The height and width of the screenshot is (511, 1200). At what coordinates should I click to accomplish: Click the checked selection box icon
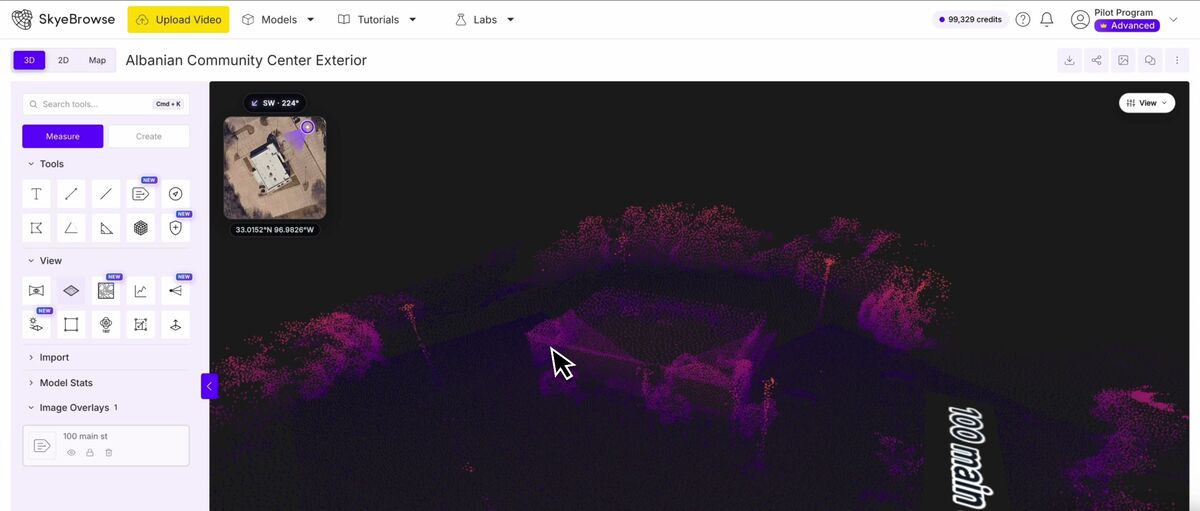141,325
